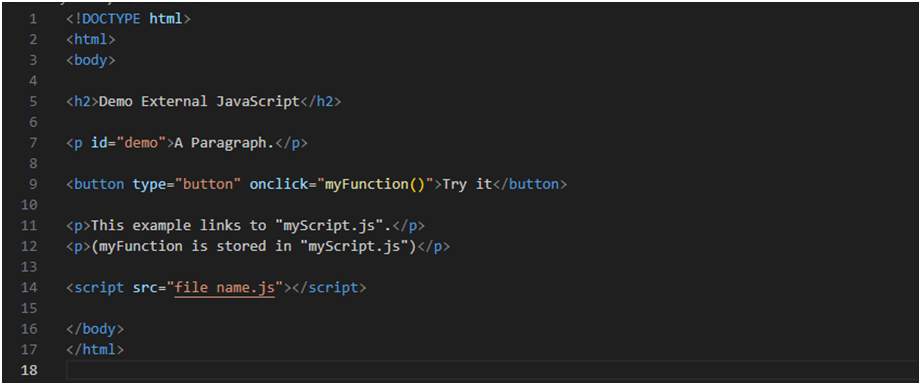Click the closing /h2 tag on line 5
This screenshot has height=385, width=921.
click(x=321, y=101)
